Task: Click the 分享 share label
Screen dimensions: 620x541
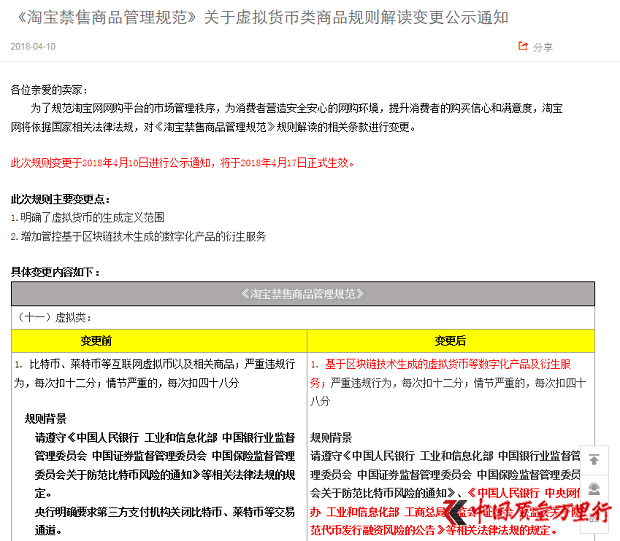Action: click(543, 47)
